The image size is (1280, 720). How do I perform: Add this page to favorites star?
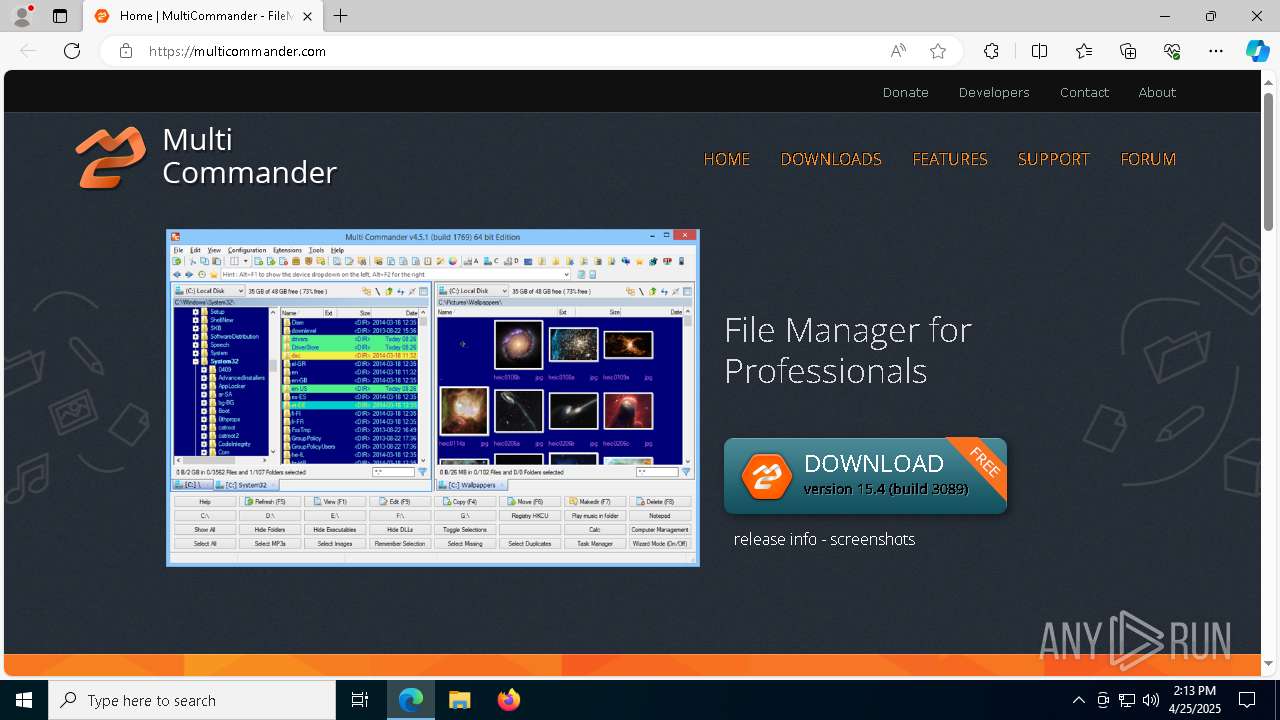coord(938,51)
